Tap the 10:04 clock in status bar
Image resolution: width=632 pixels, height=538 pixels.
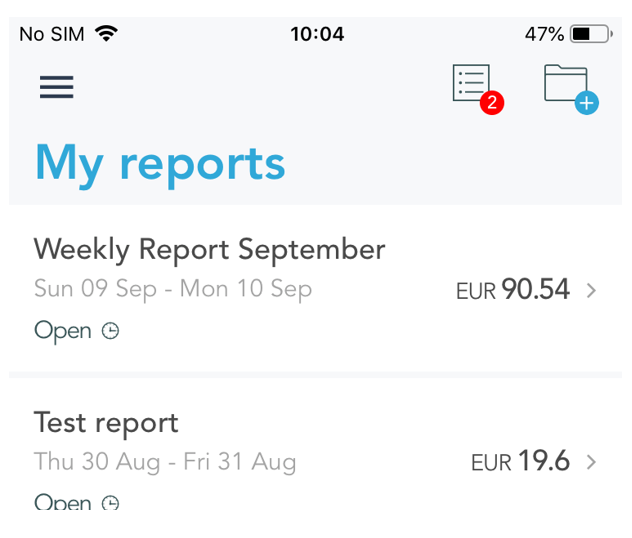(x=317, y=34)
